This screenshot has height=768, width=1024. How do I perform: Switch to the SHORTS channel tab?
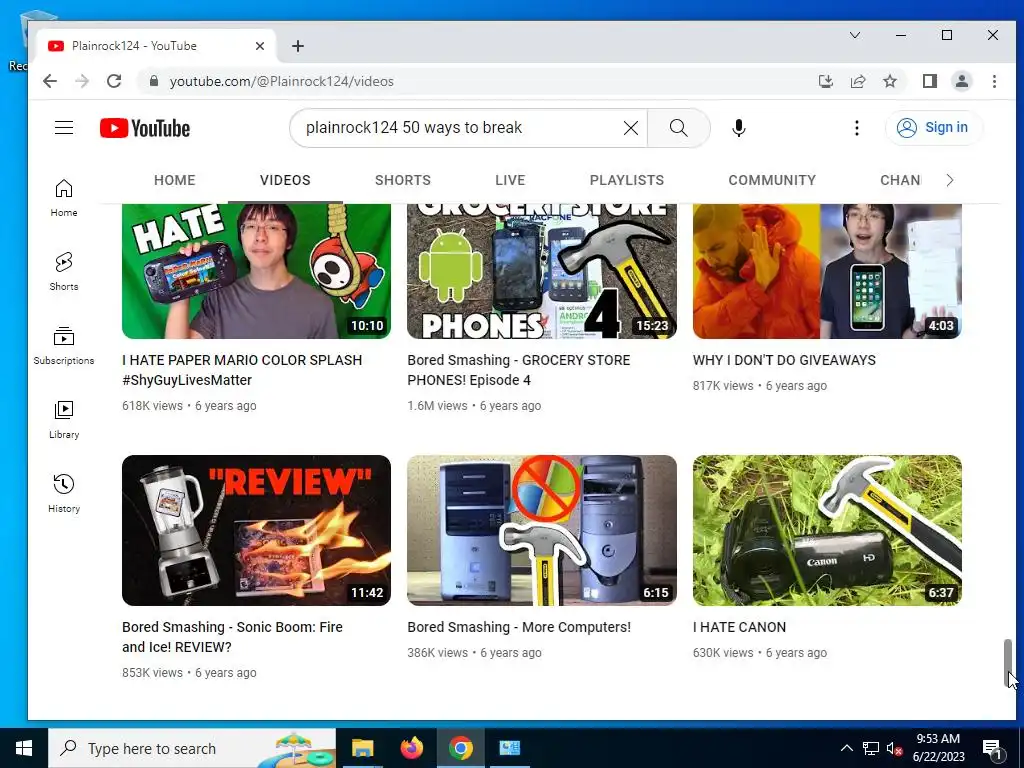403,180
